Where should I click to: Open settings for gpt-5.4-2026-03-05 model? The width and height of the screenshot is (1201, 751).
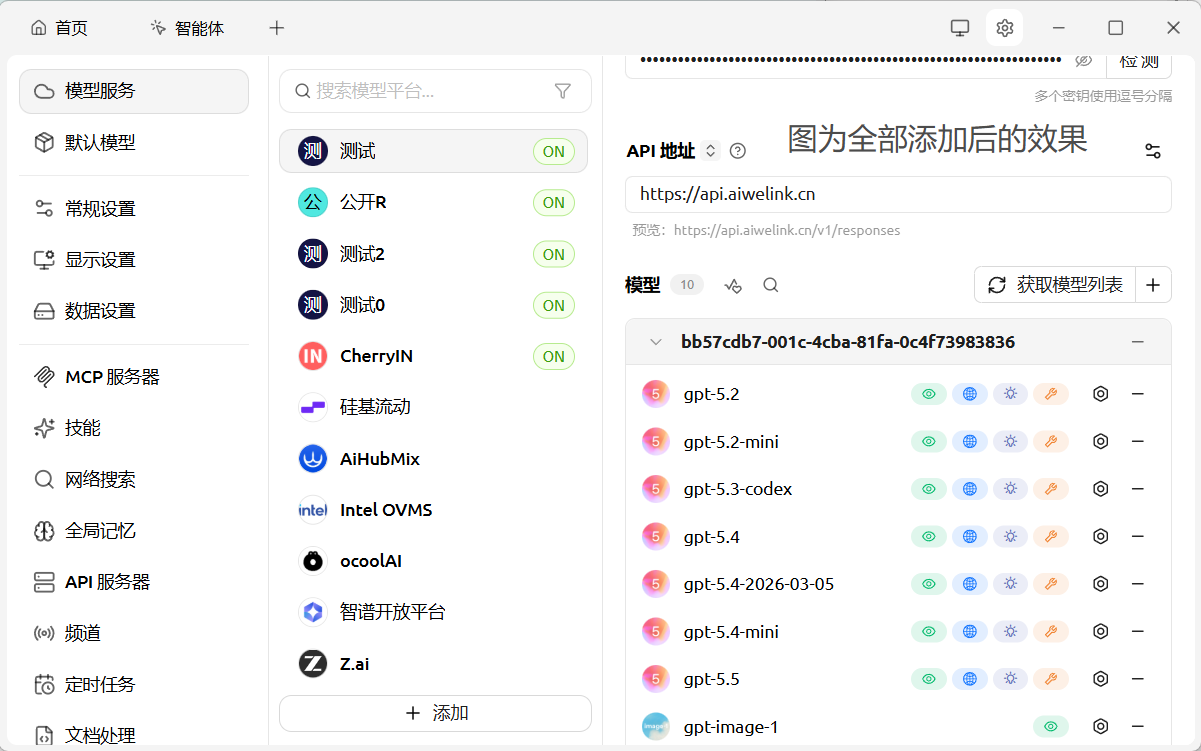1101,584
